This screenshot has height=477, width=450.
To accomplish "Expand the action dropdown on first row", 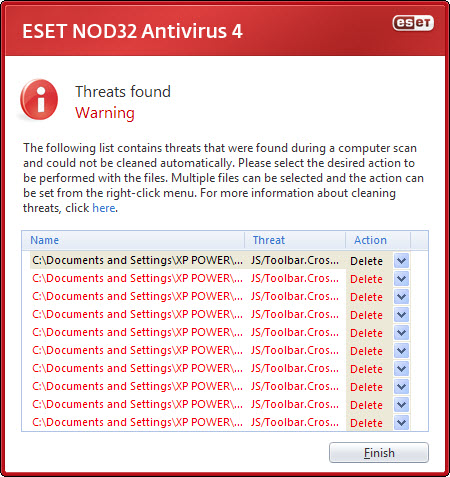I will (401, 260).
